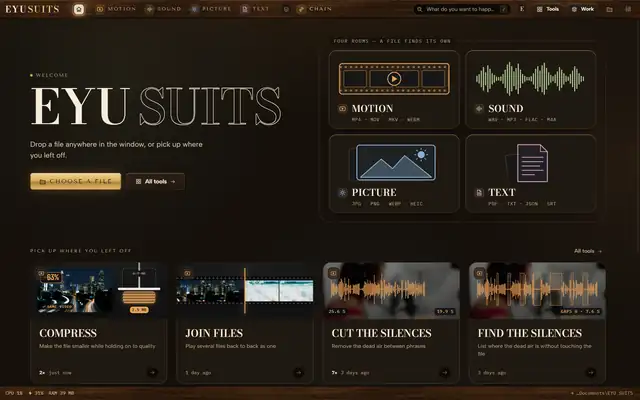Viewport: 640px width, 400px height.
Task: Click the camera icon on Join Files thumbnail
Action: tap(187, 273)
